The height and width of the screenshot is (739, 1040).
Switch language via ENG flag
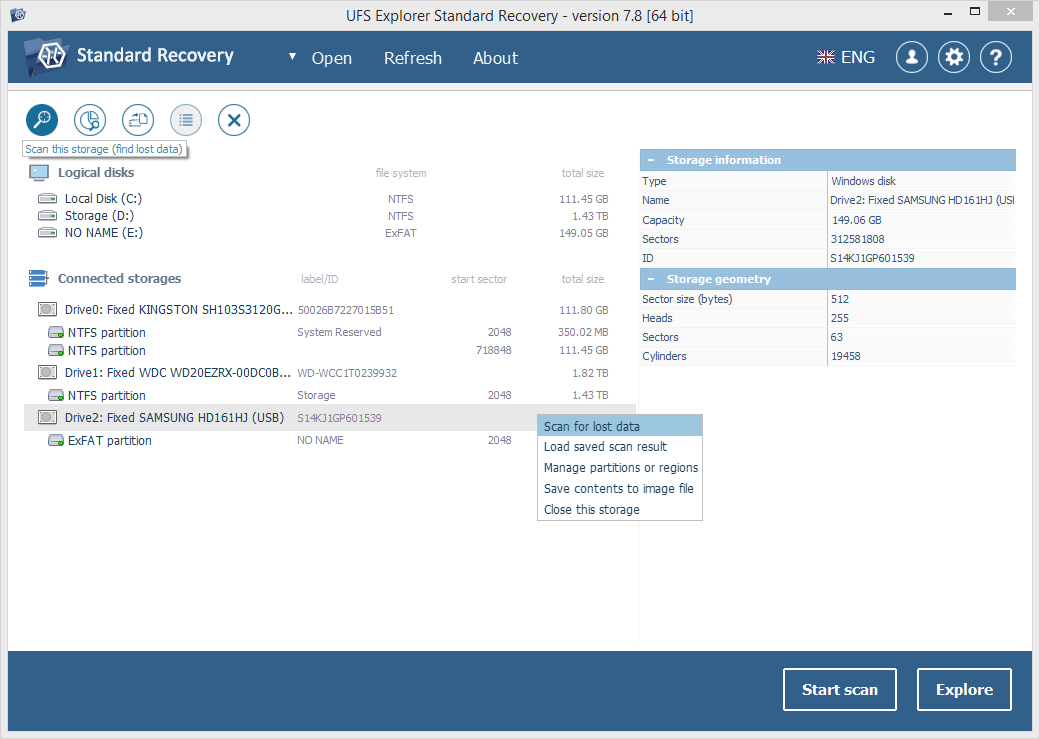(x=846, y=58)
